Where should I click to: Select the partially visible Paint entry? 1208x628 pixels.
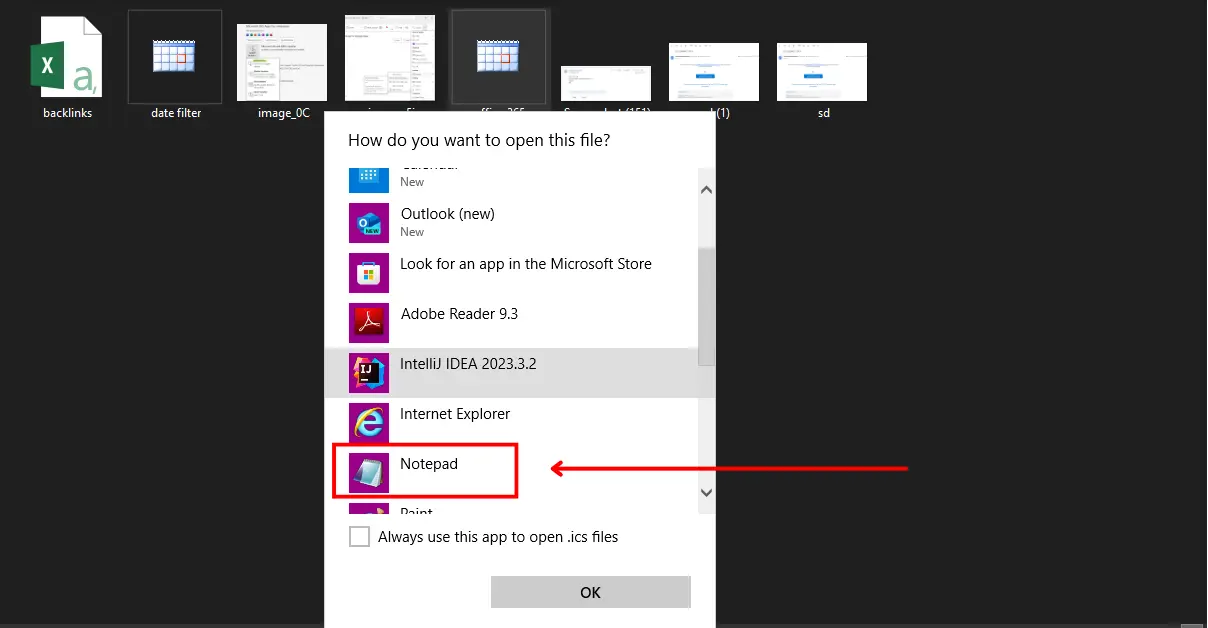[512, 508]
